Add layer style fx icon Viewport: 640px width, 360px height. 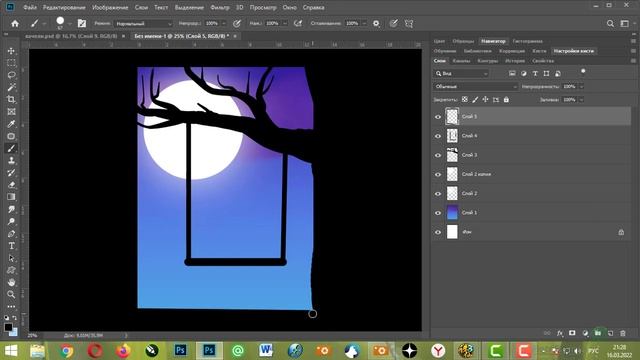coord(560,333)
